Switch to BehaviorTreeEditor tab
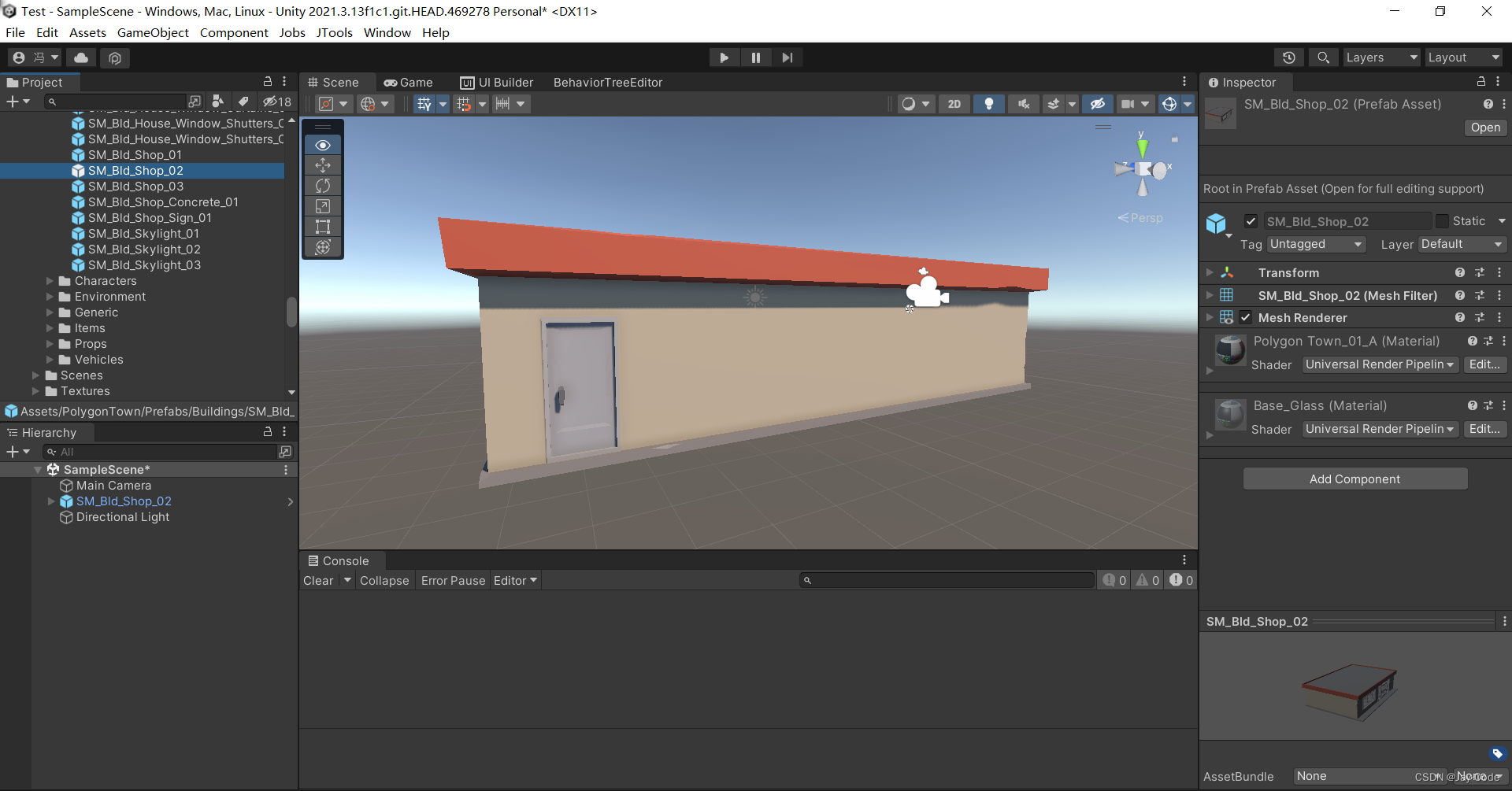 coord(608,83)
